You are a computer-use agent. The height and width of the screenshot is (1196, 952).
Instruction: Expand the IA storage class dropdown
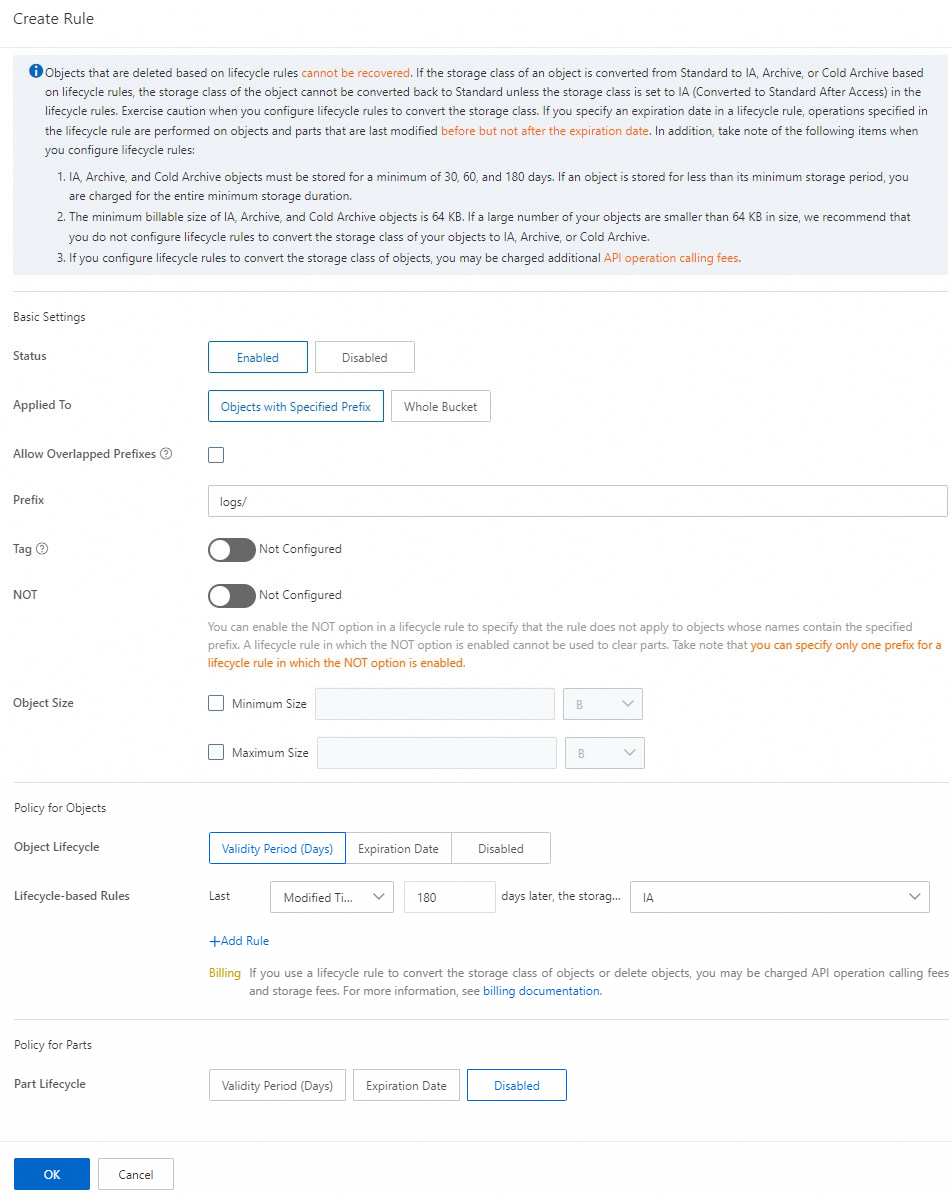[x=780, y=897]
